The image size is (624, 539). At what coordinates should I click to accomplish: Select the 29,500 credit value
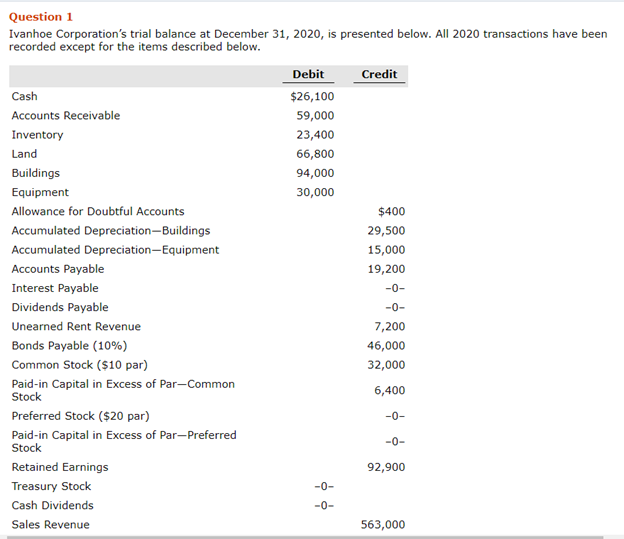coord(386,230)
